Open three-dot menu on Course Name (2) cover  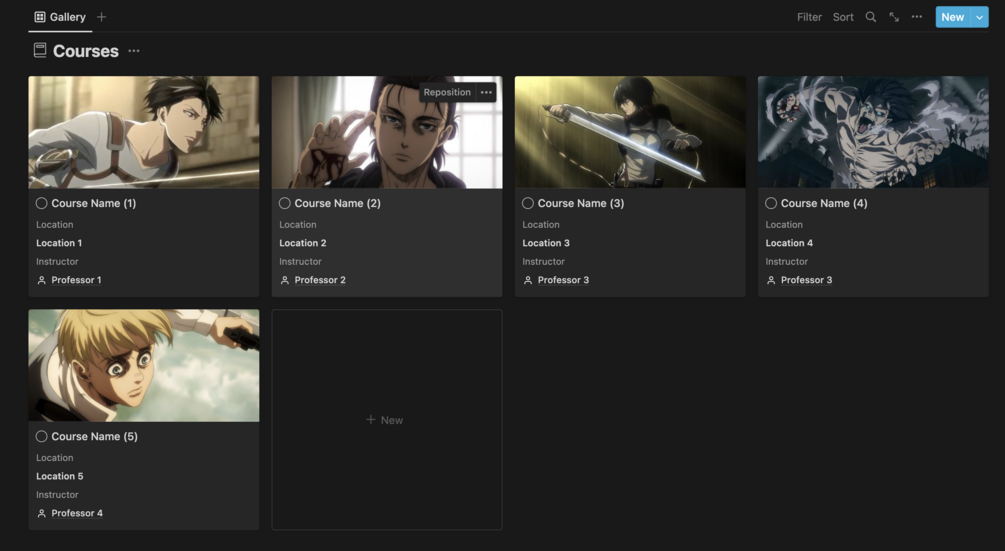point(486,92)
